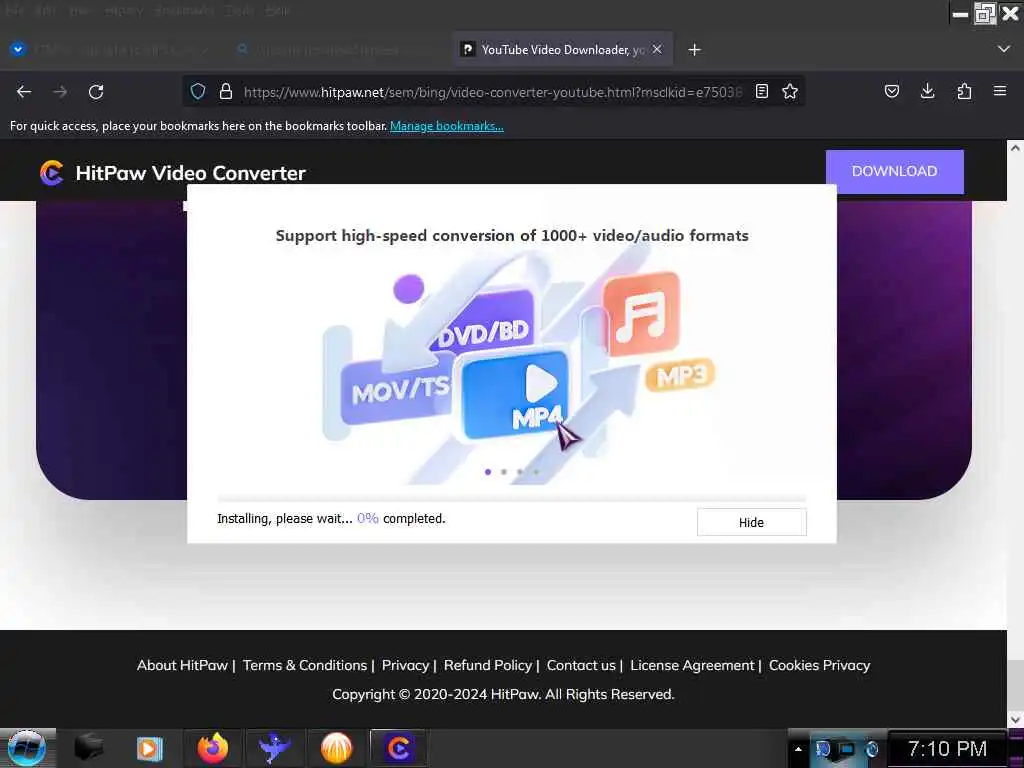Viewport: 1024px width, 768px height.
Task: Open the About HitPaw footer link
Action: click(182, 665)
